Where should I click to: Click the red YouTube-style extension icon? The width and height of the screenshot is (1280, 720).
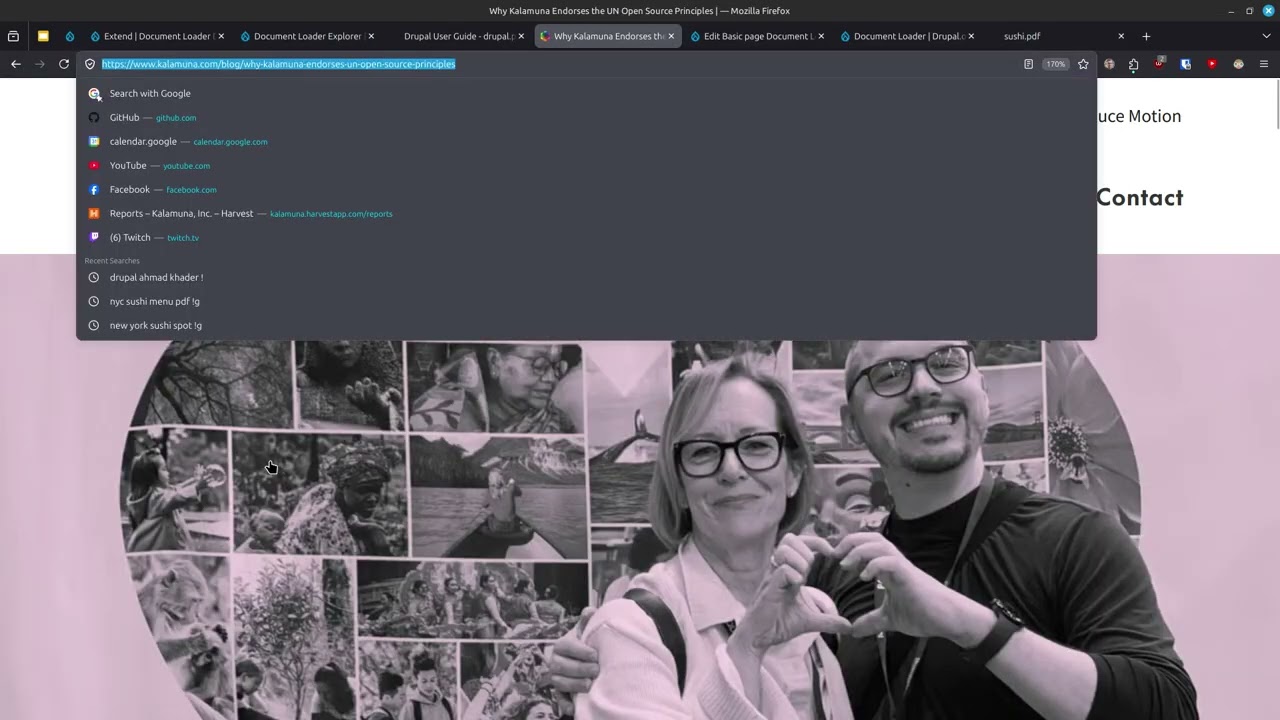click(1212, 64)
